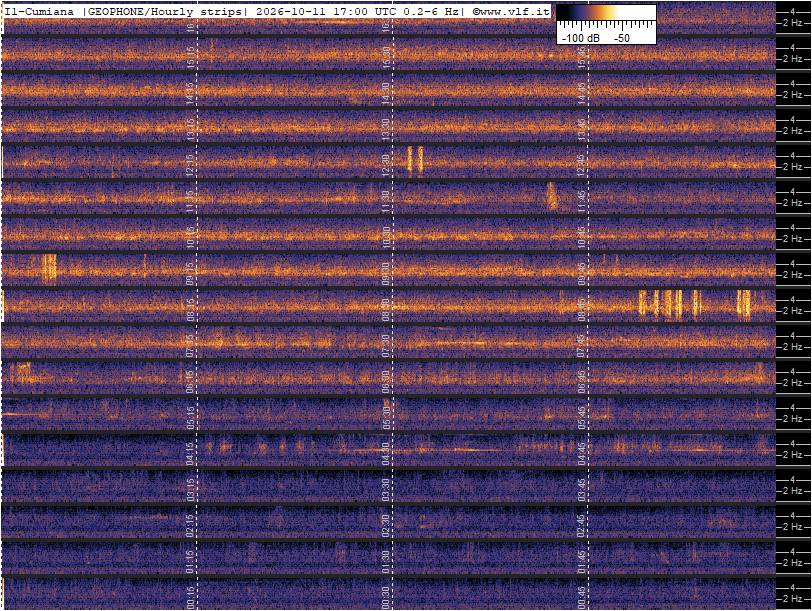Viewport: 812px width, 611px height.
Task: Click the -50 label on the dB scale
Action: click(x=621, y=38)
